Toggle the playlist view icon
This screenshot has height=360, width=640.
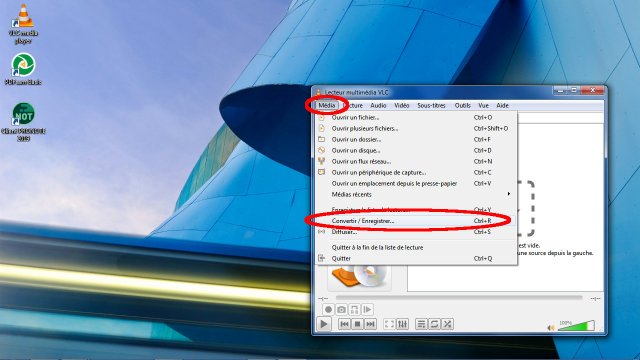[x=421, y=324]
